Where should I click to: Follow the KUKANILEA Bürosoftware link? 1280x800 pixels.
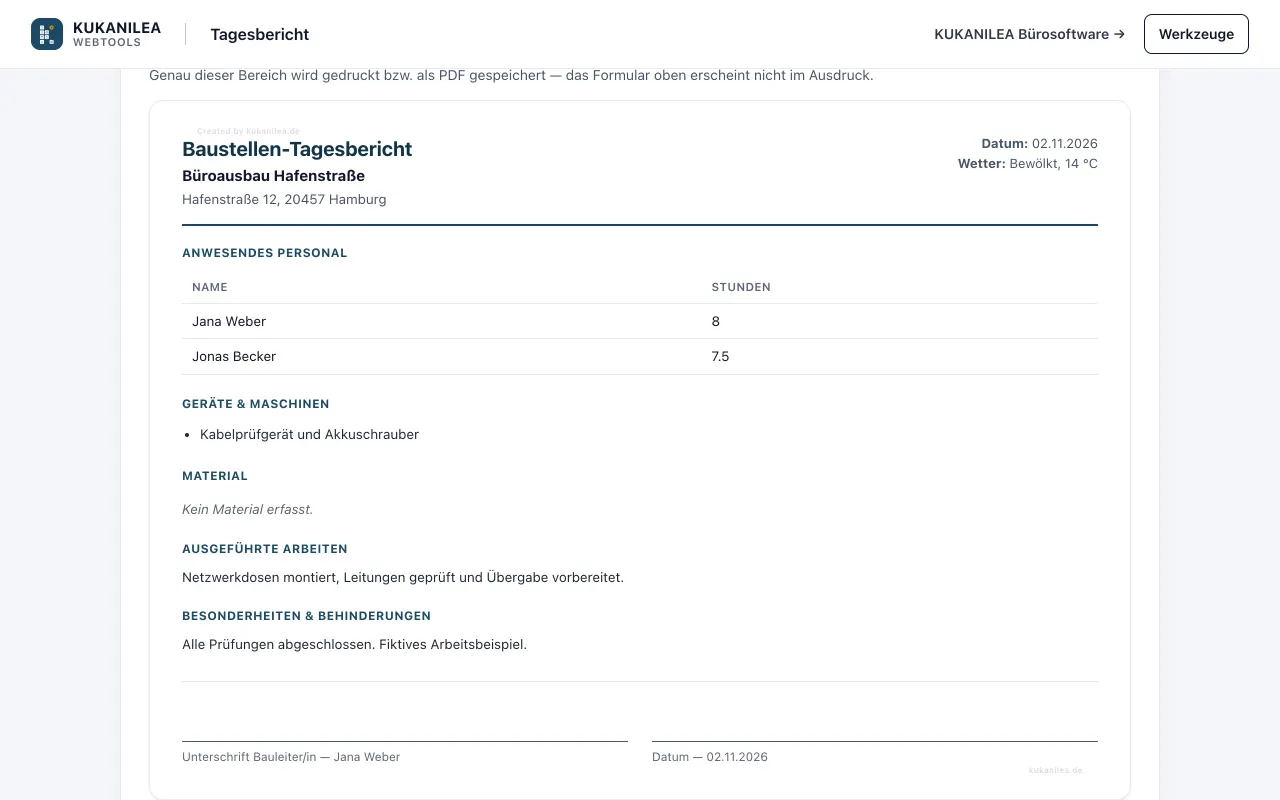pos(1029,34)
